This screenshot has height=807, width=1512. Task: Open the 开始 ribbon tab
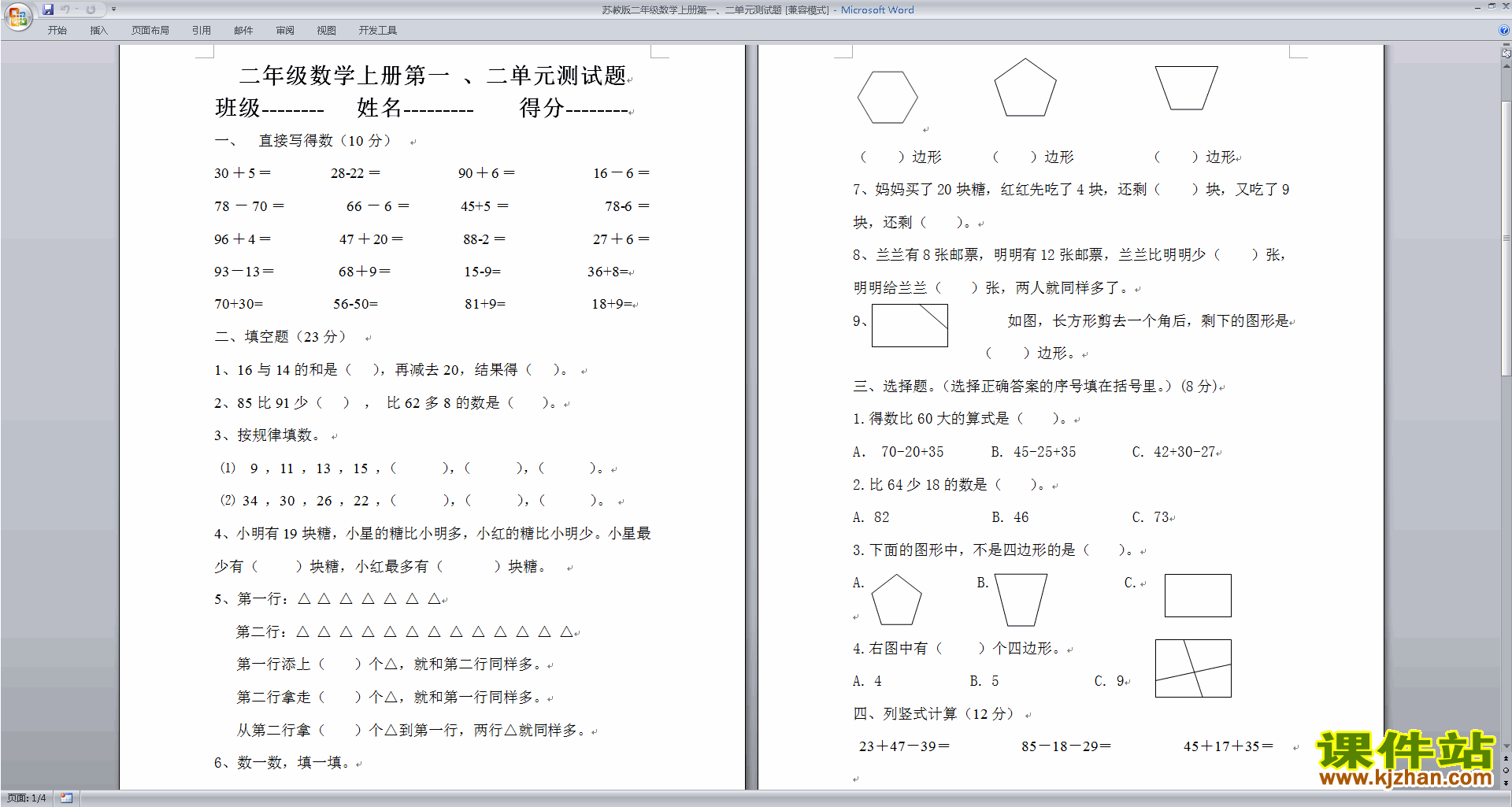pyautogui.click(x=57, y=30)
